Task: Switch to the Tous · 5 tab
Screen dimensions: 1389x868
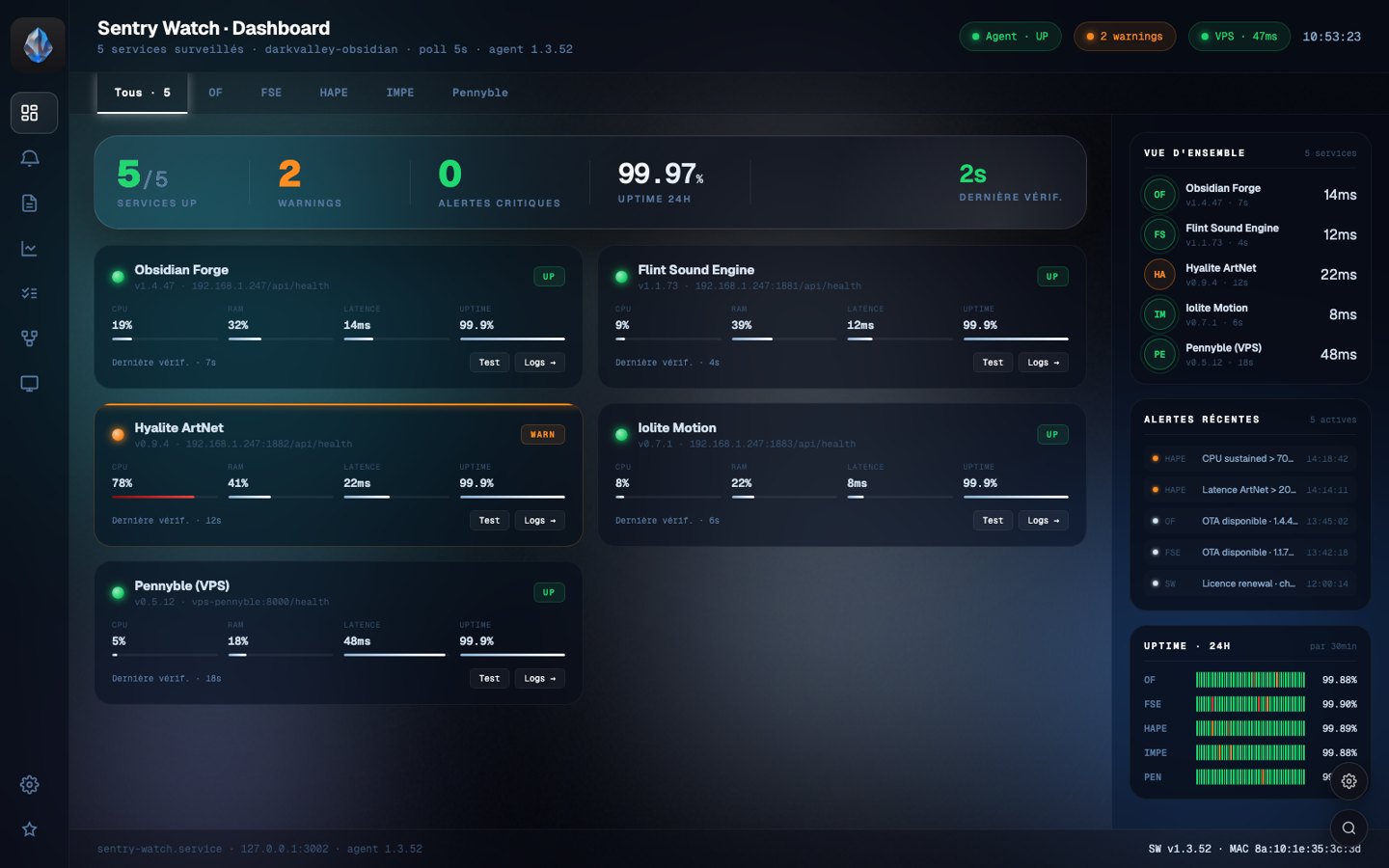Action: click(x=142, y=93)
